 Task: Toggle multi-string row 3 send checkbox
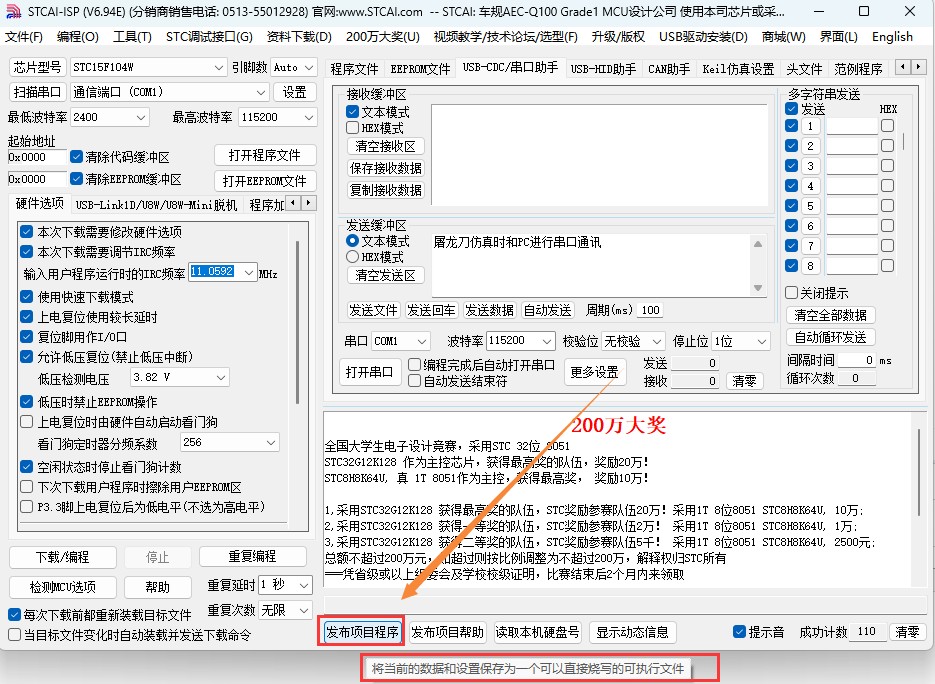pyautogui.click(x=791, y=166)
